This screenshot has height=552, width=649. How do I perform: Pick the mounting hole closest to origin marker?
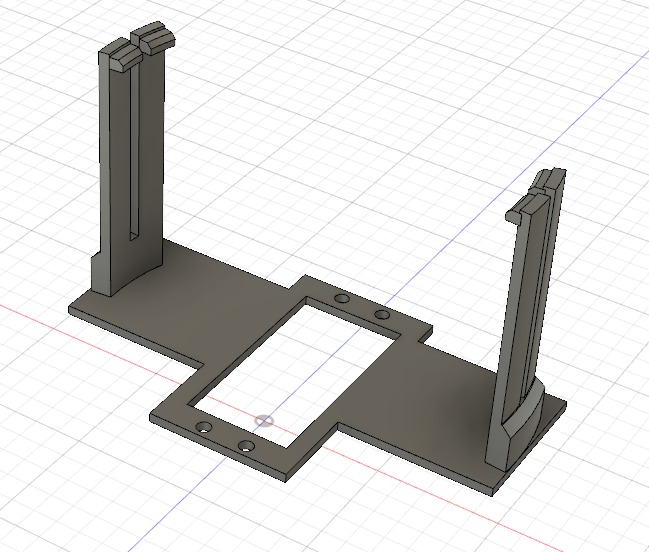tap(246, 446)
